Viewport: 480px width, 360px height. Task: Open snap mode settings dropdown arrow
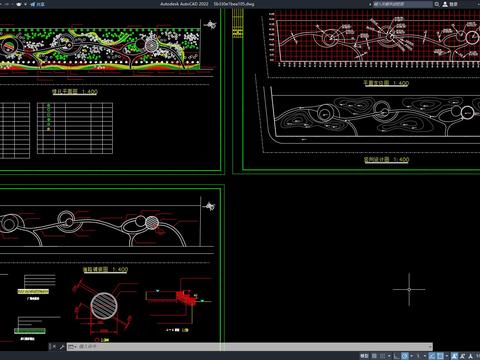click(x=389, y=356)
